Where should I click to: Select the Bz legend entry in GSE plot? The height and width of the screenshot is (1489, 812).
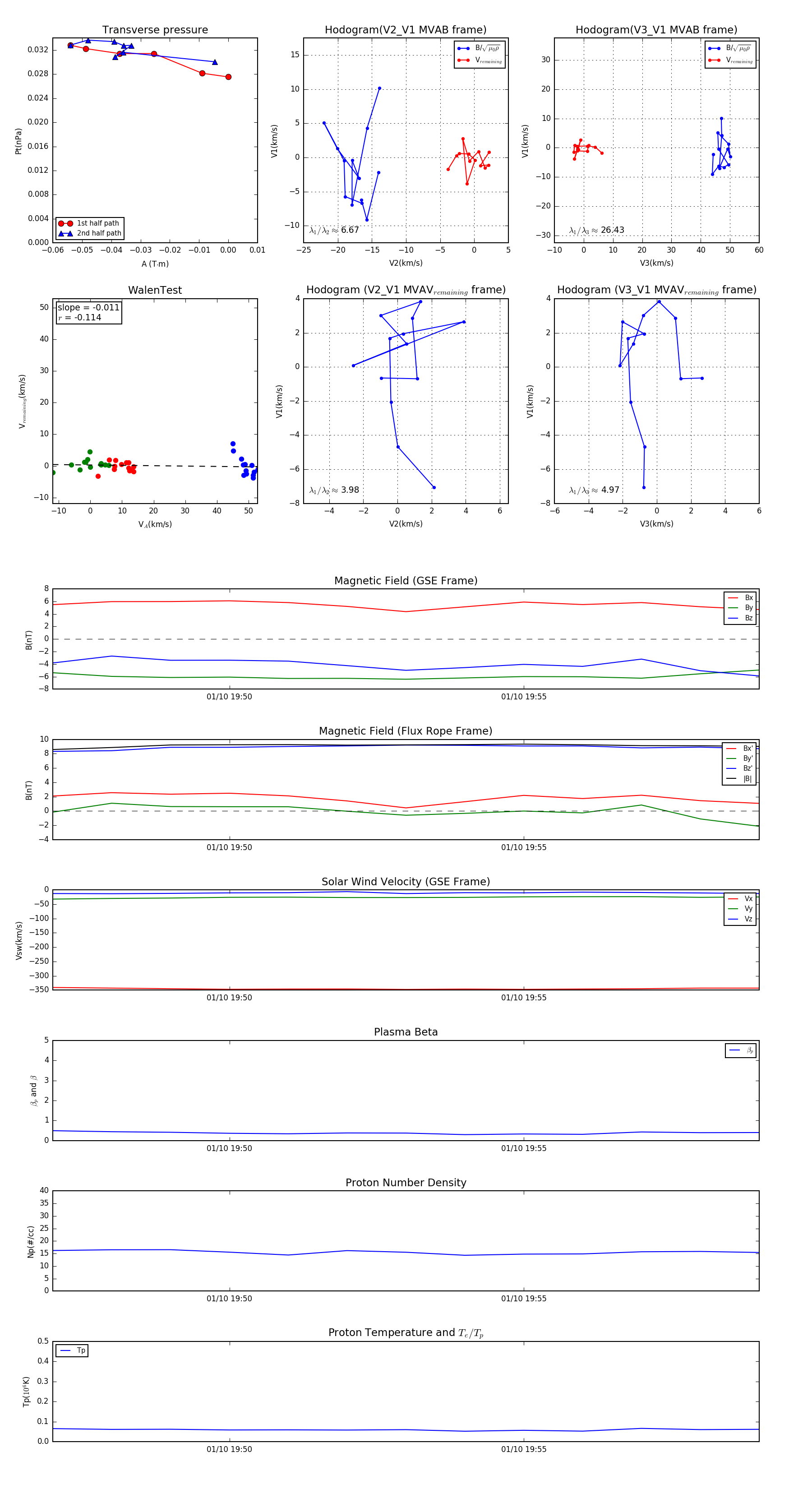point(740,618)
